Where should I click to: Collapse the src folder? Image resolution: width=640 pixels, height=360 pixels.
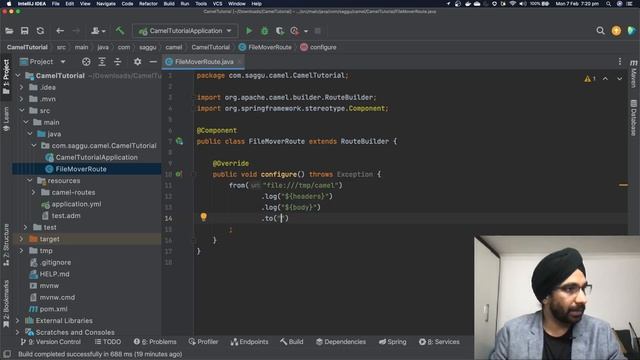22,111
